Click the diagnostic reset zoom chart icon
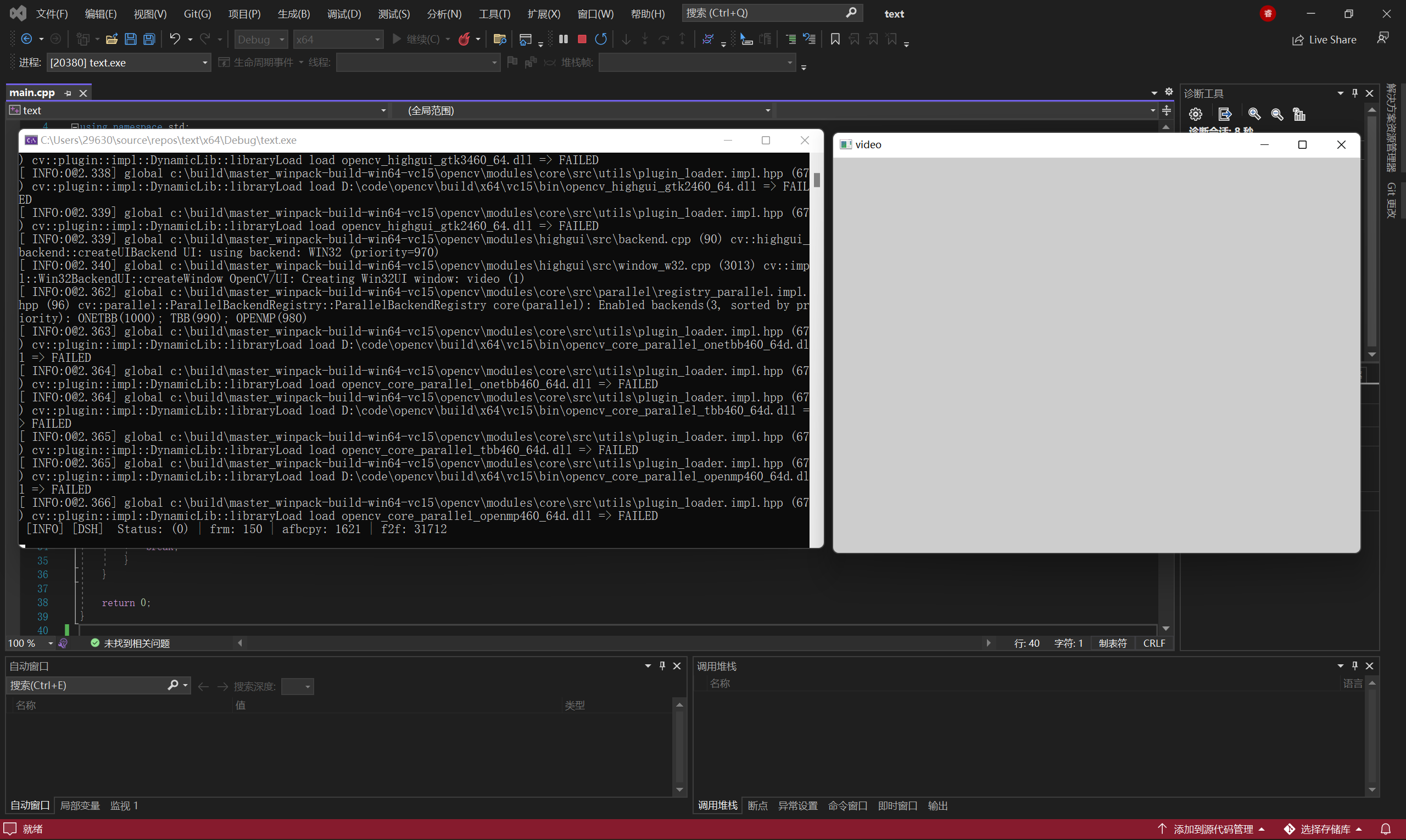 point(1299,114)
